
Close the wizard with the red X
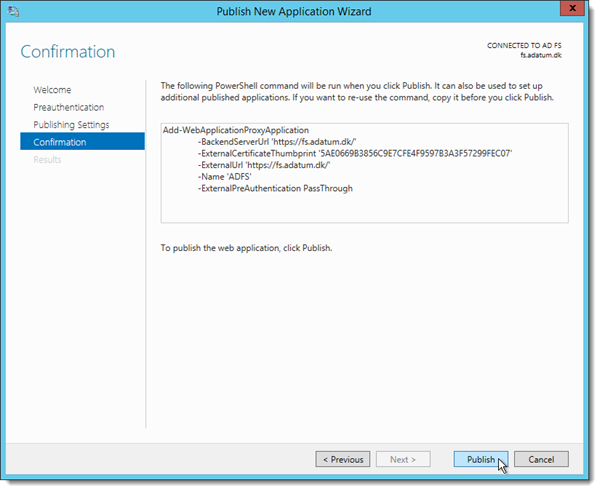(x=572, y=8)
